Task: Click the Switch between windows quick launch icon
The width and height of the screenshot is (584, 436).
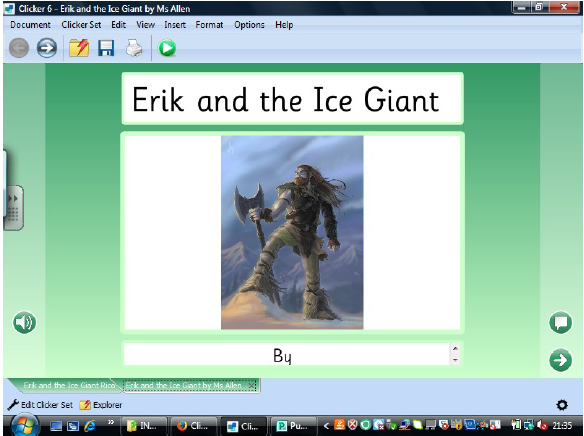Action: coord(73,426)
